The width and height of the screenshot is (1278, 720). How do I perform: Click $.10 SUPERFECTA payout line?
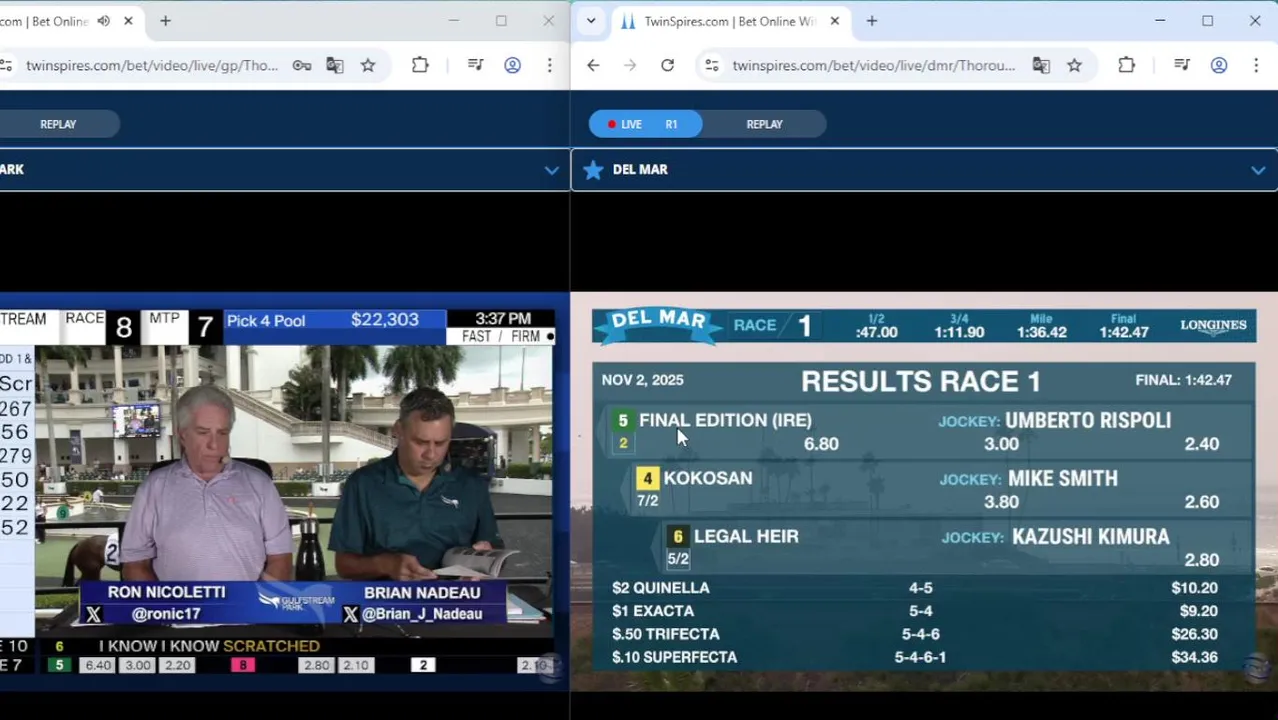(914, 657)
